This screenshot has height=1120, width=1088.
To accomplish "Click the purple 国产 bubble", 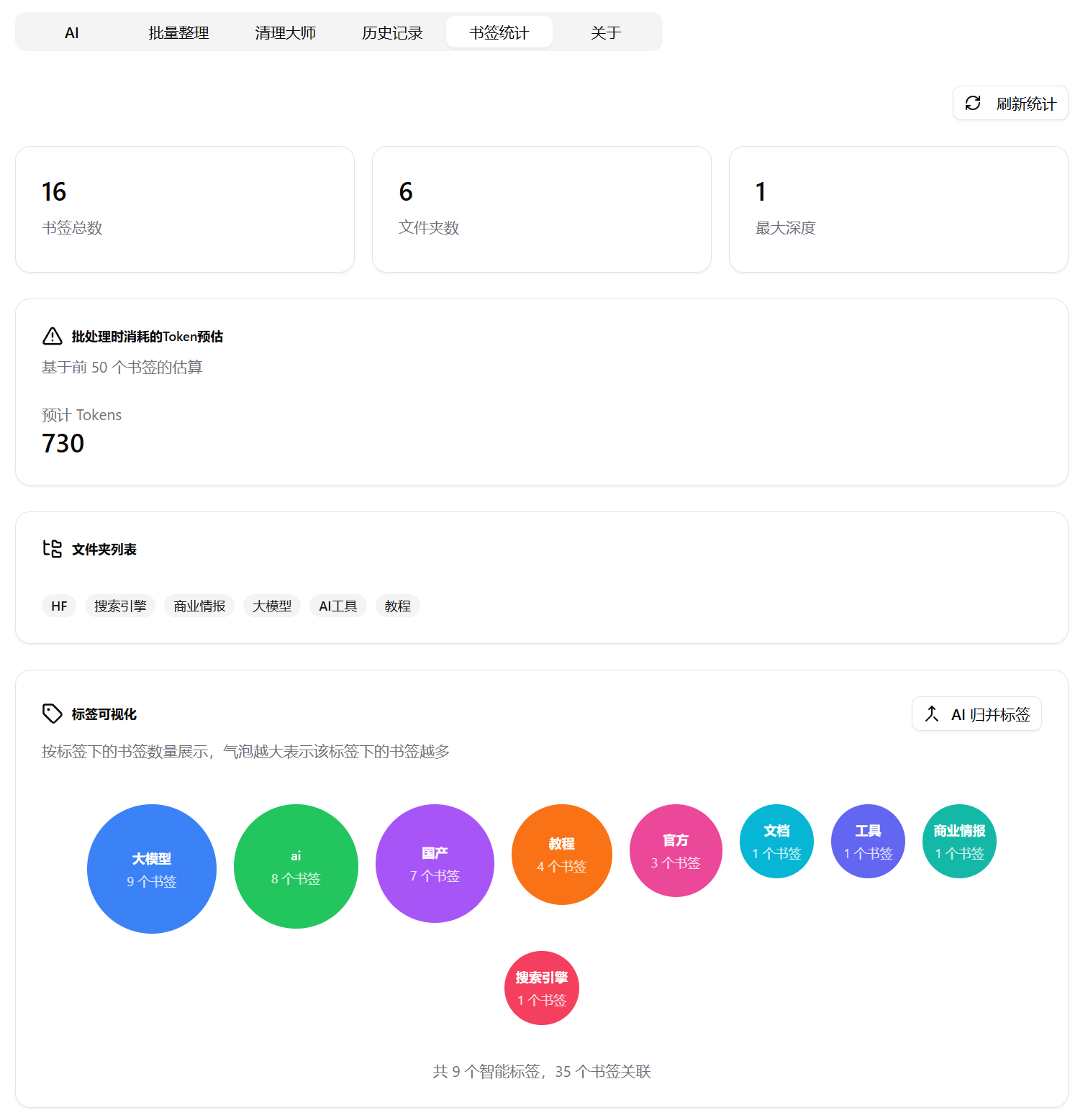I will pyautogui.click(x=435, y=863).
